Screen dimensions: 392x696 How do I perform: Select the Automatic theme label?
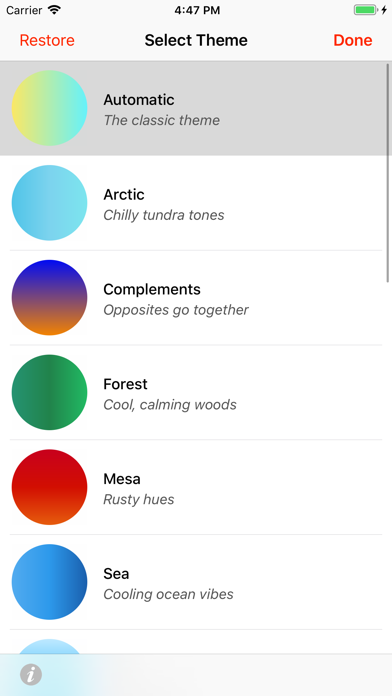pyautogui.click(x=139, y=100)
